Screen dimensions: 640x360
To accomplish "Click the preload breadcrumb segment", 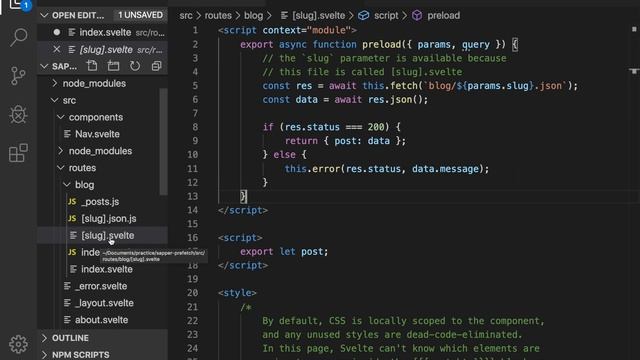I will coord(444,16).
